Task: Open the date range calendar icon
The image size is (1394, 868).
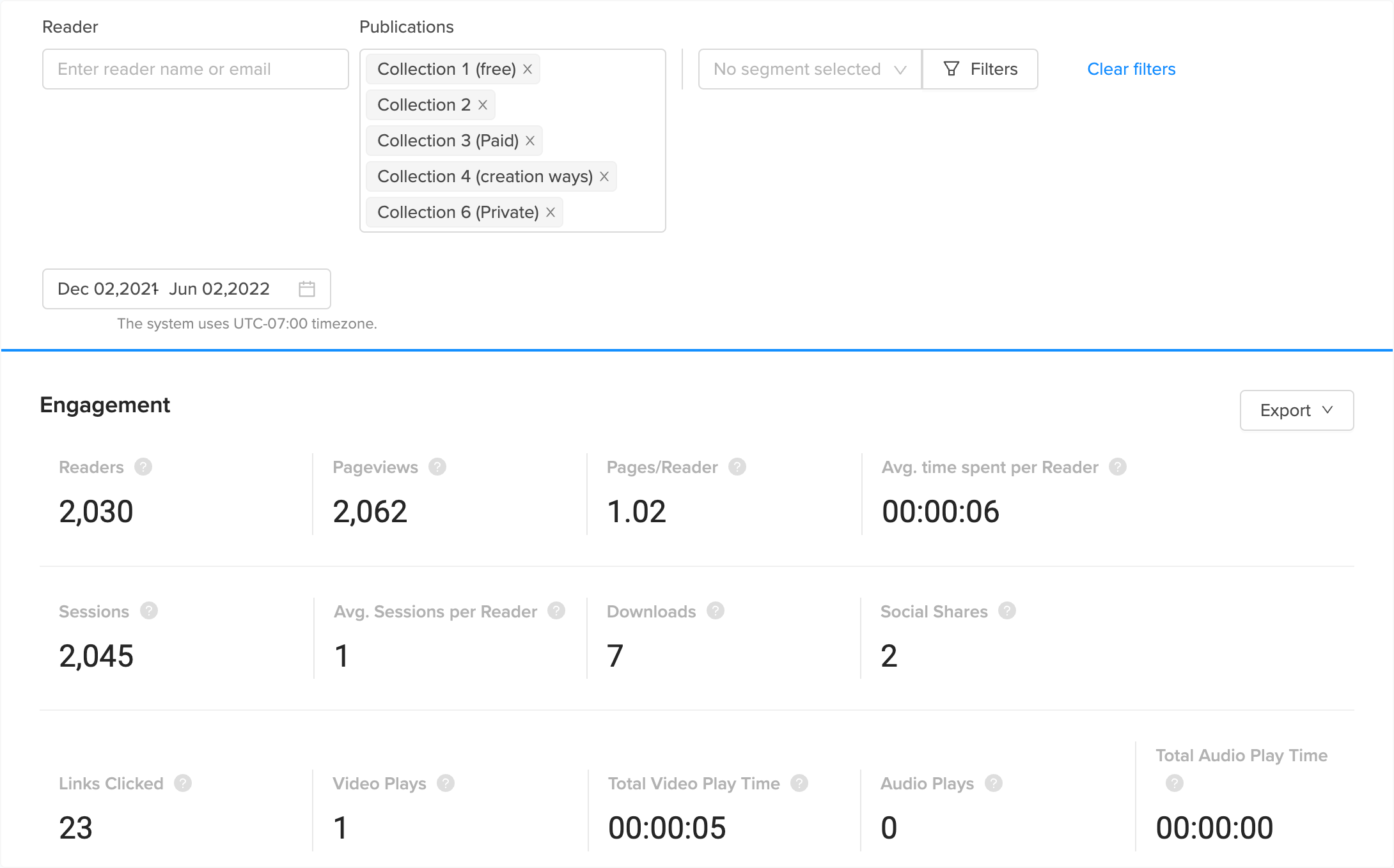Action: pyautogui.click(x=307, y=289)
